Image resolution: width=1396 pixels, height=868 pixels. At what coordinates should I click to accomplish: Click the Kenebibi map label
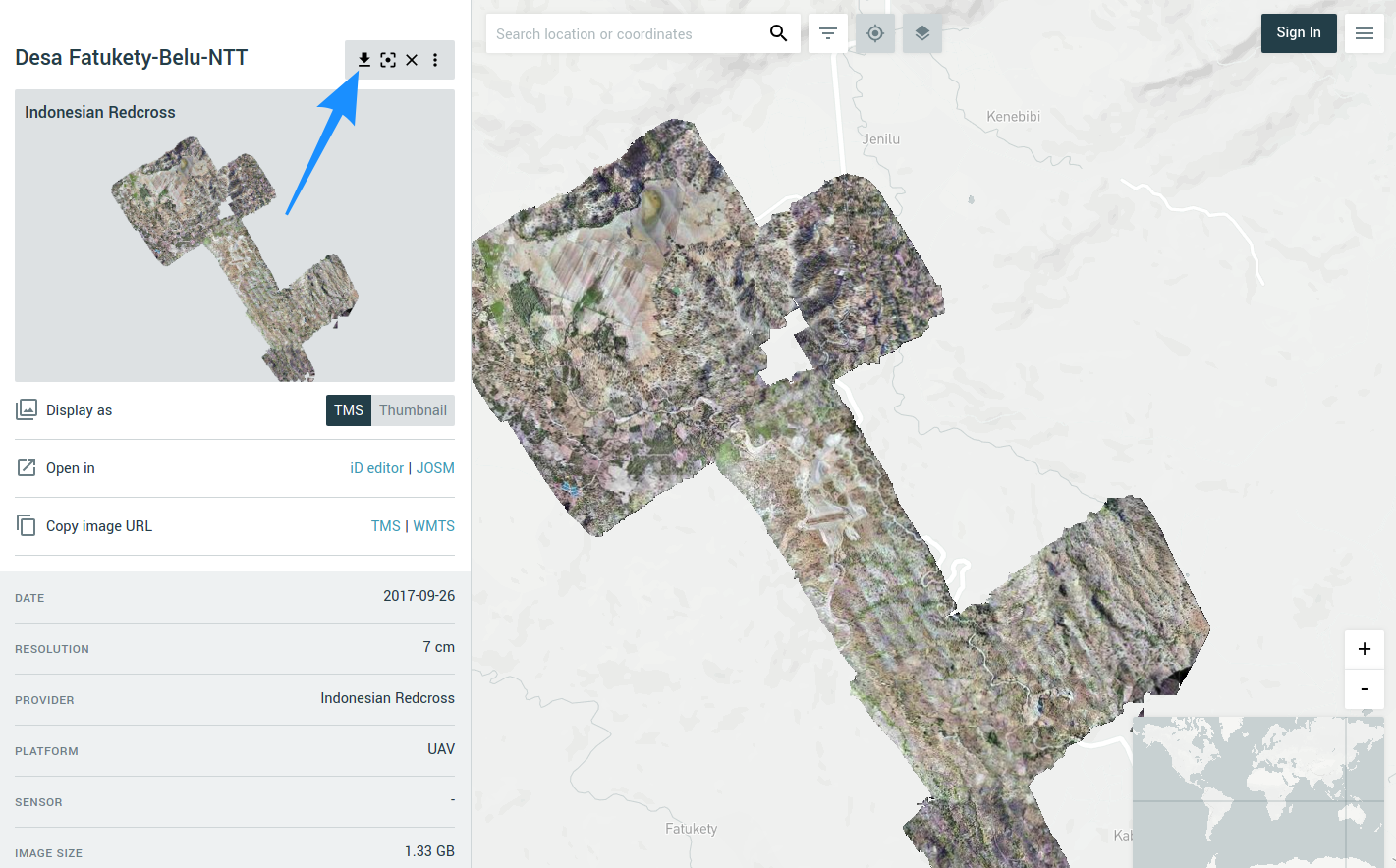click(x=1013, y=116)
